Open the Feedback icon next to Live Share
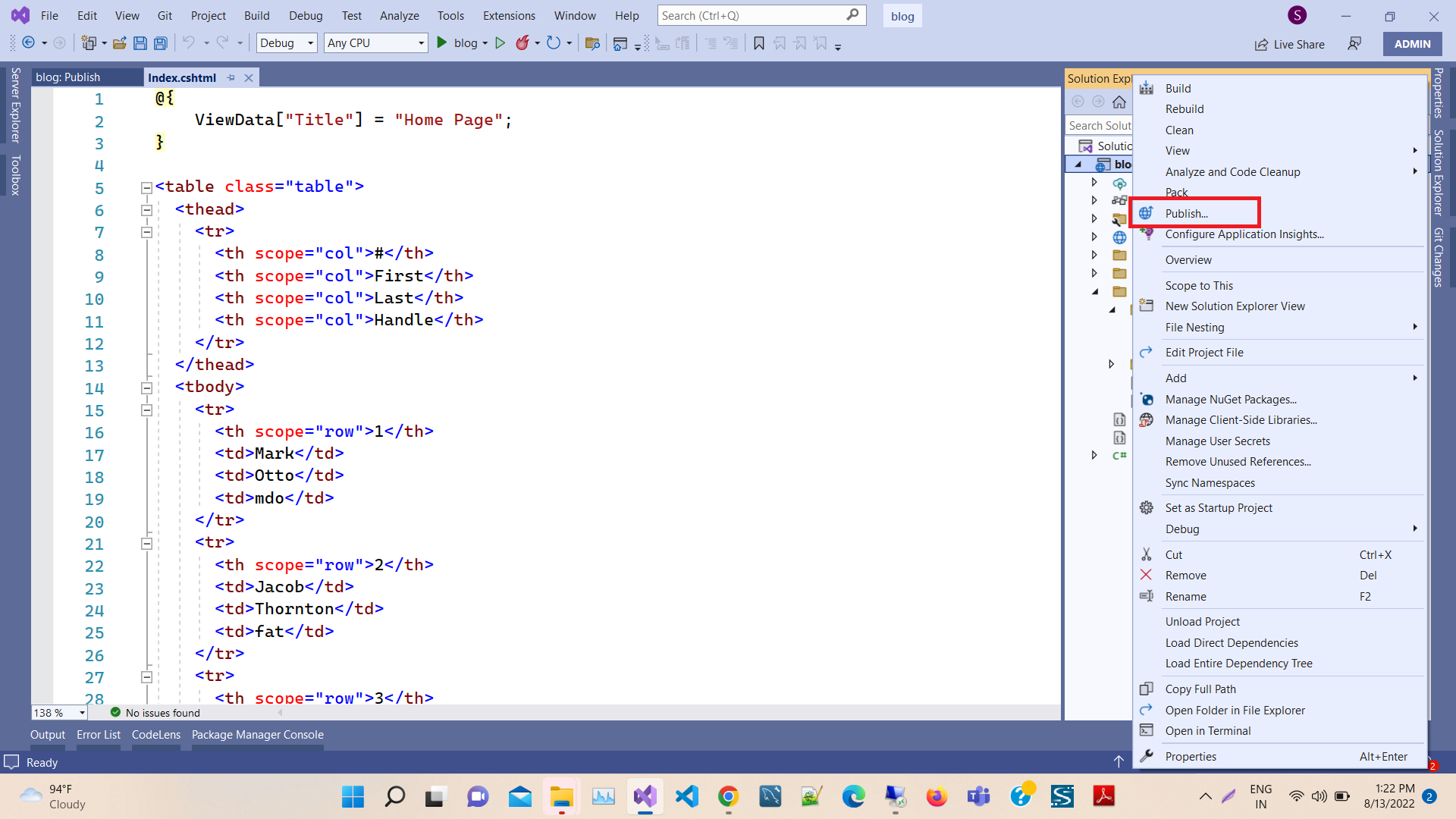 1354,44
